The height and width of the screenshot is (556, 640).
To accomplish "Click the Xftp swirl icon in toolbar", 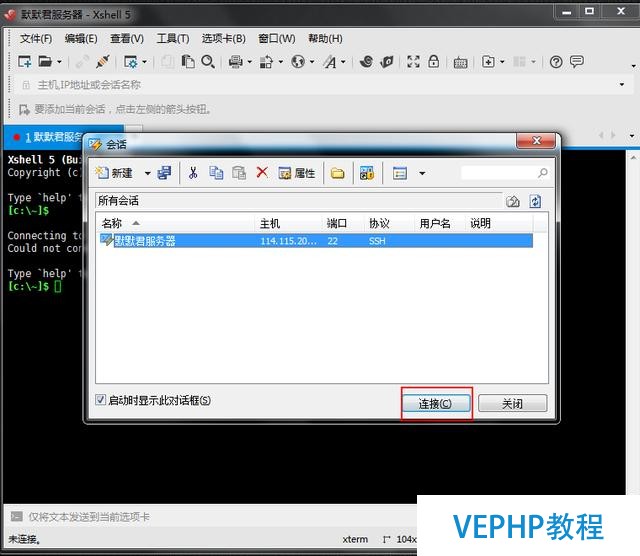I will 366,62.
